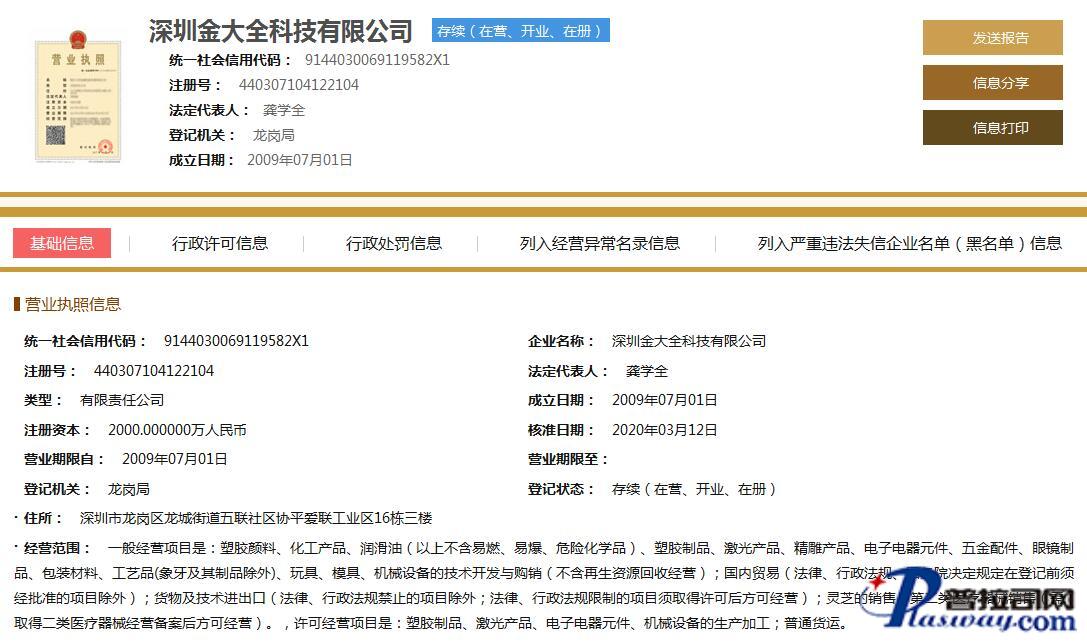Screen dimensions: 1087x644
Task: Click the 核准日期 value 2020年03月12日
Action: coord(664,430)
